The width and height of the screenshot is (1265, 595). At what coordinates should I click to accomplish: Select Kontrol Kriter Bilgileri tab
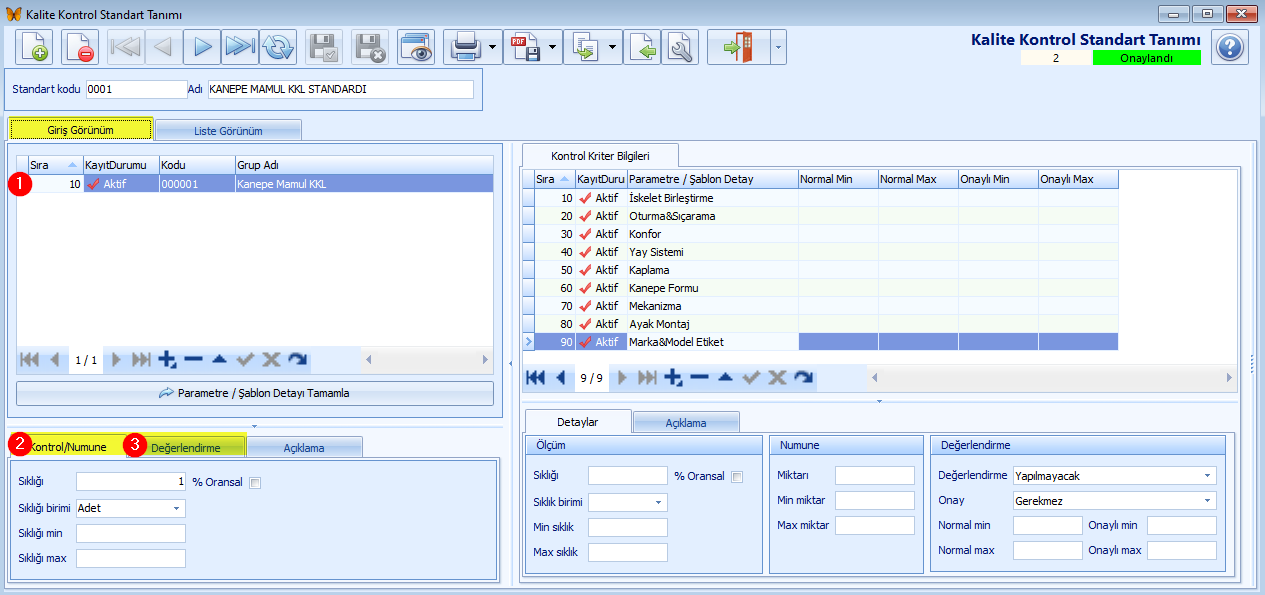coord(601,155)
